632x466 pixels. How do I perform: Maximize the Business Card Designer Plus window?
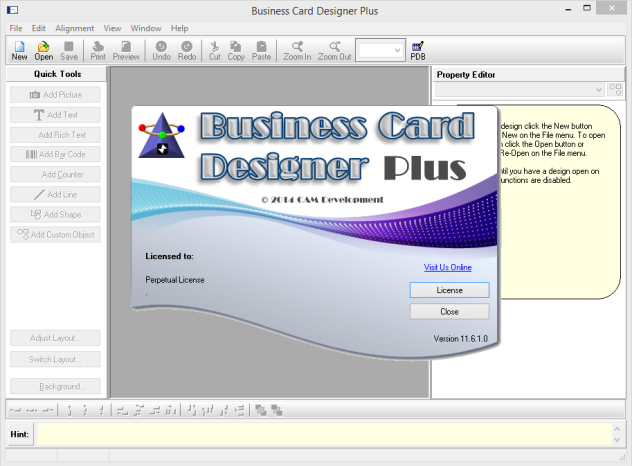click(x=587, y=8)
